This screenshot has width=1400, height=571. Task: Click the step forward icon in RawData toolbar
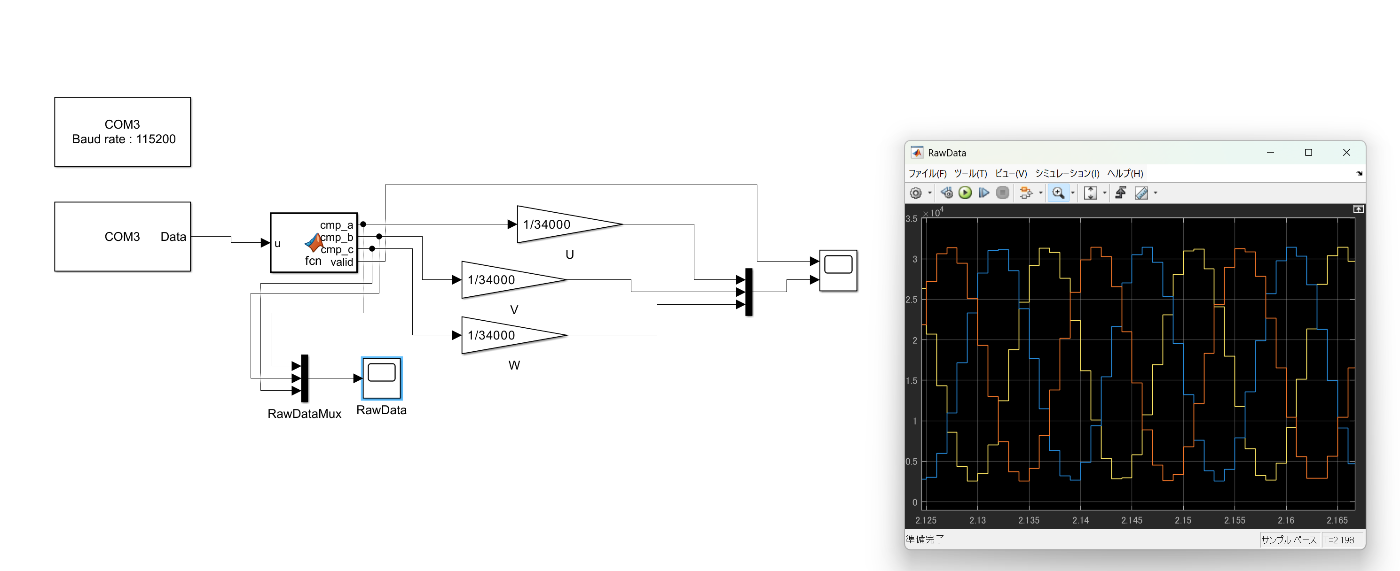coord(984,192)
